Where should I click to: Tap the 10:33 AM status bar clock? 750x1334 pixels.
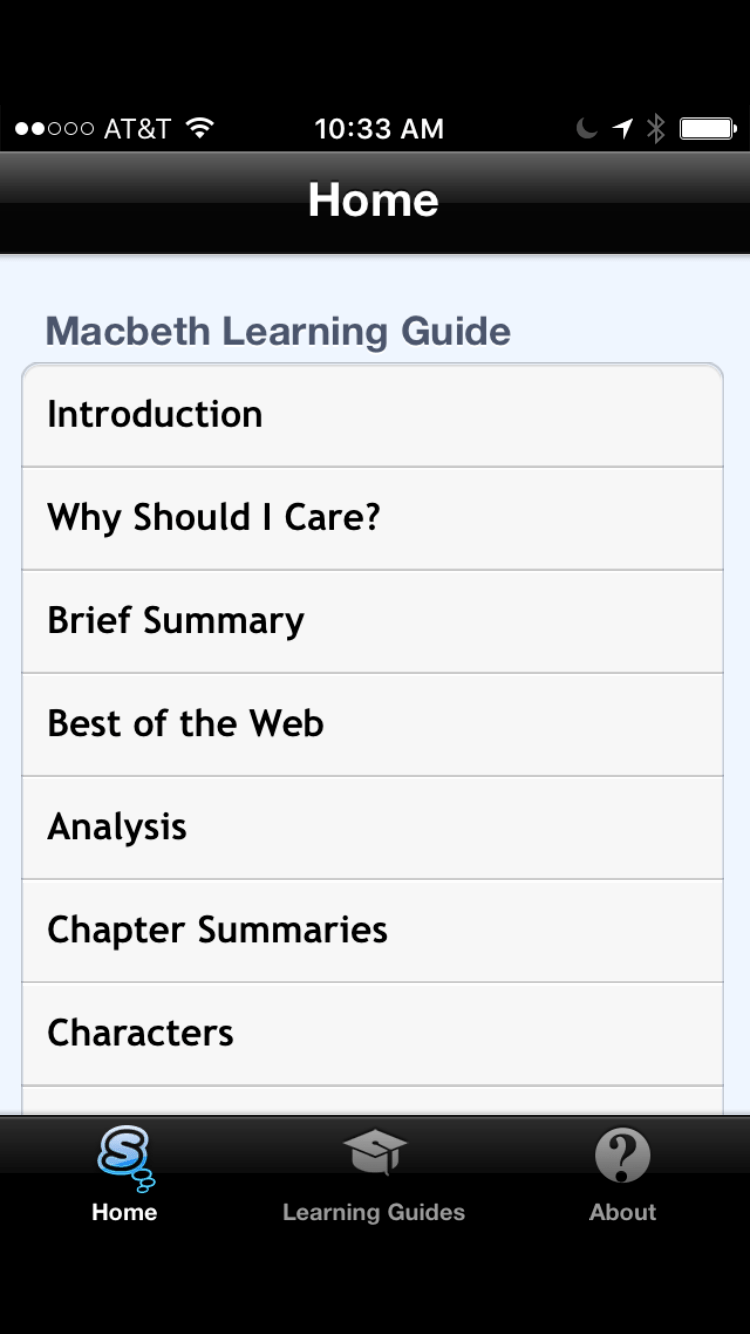379,129
